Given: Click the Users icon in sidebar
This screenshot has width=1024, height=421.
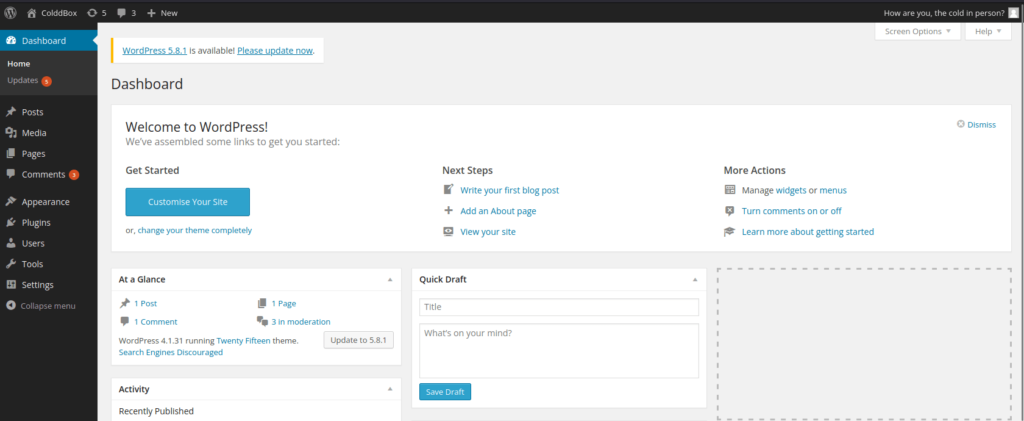Looking at the screenshot, I should (10, 243).
